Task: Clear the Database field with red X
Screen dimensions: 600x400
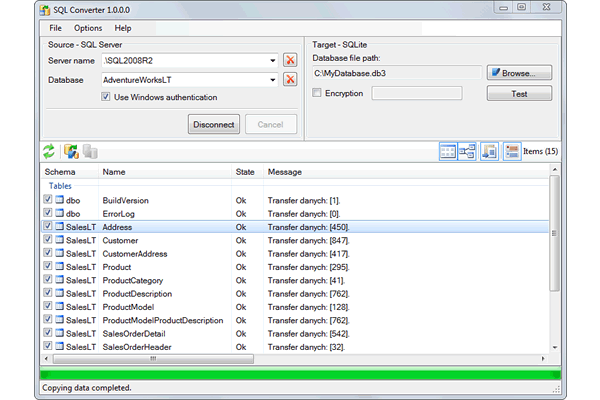Action: pos(290,79)
